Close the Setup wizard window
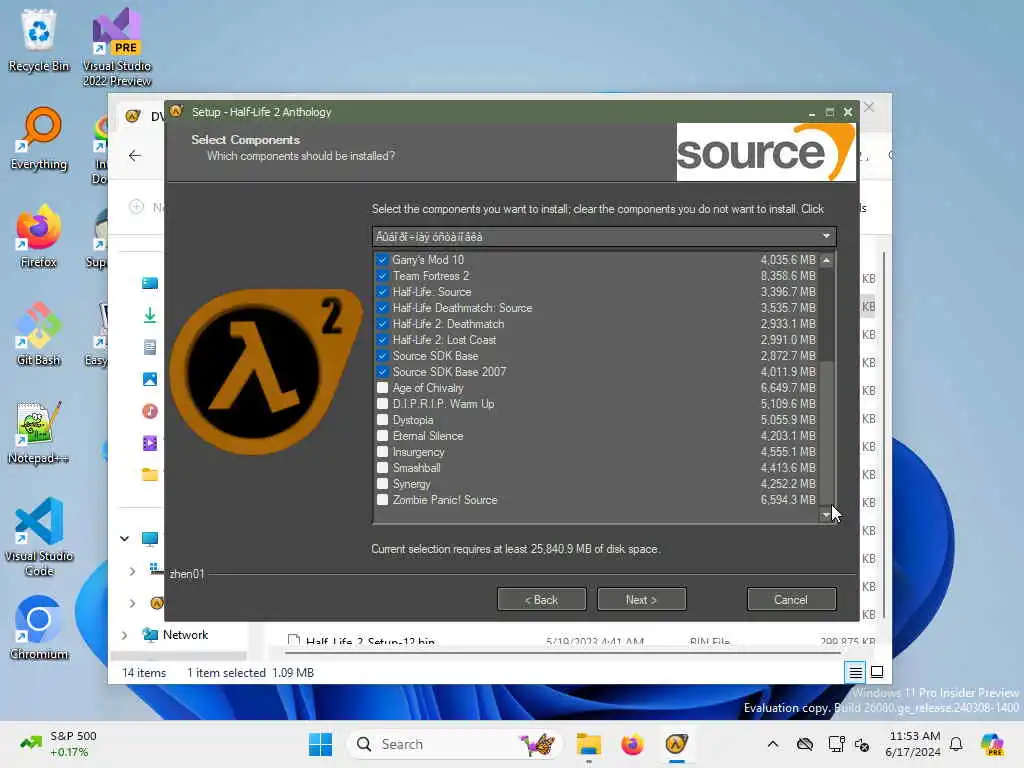 point(848,112)
